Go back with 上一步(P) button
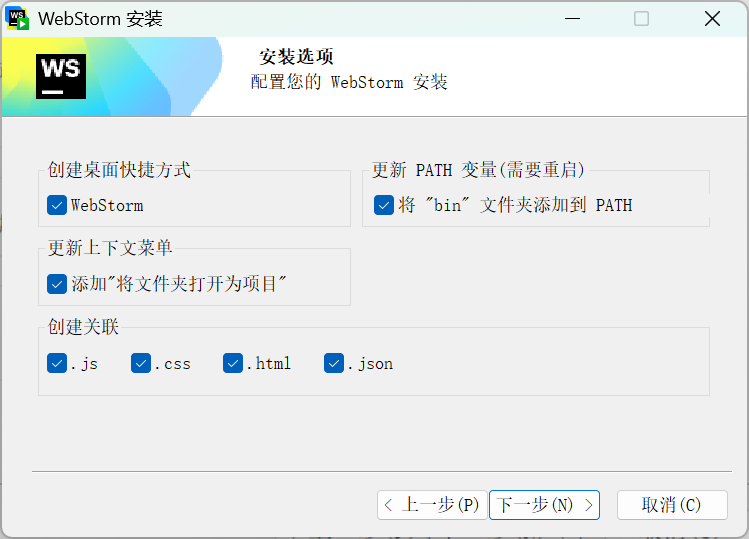This screenshot has height=539, width=749. [432, 505]
